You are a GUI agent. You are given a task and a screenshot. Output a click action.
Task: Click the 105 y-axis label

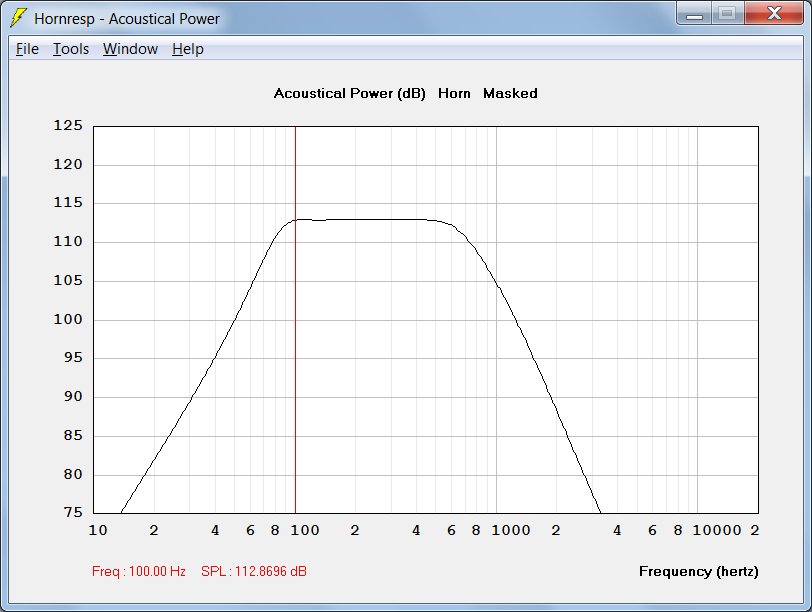click(68, 280)
